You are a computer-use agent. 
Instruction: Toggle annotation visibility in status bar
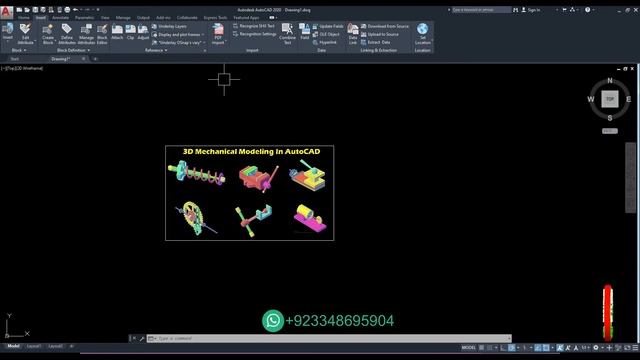coord(560,348)
